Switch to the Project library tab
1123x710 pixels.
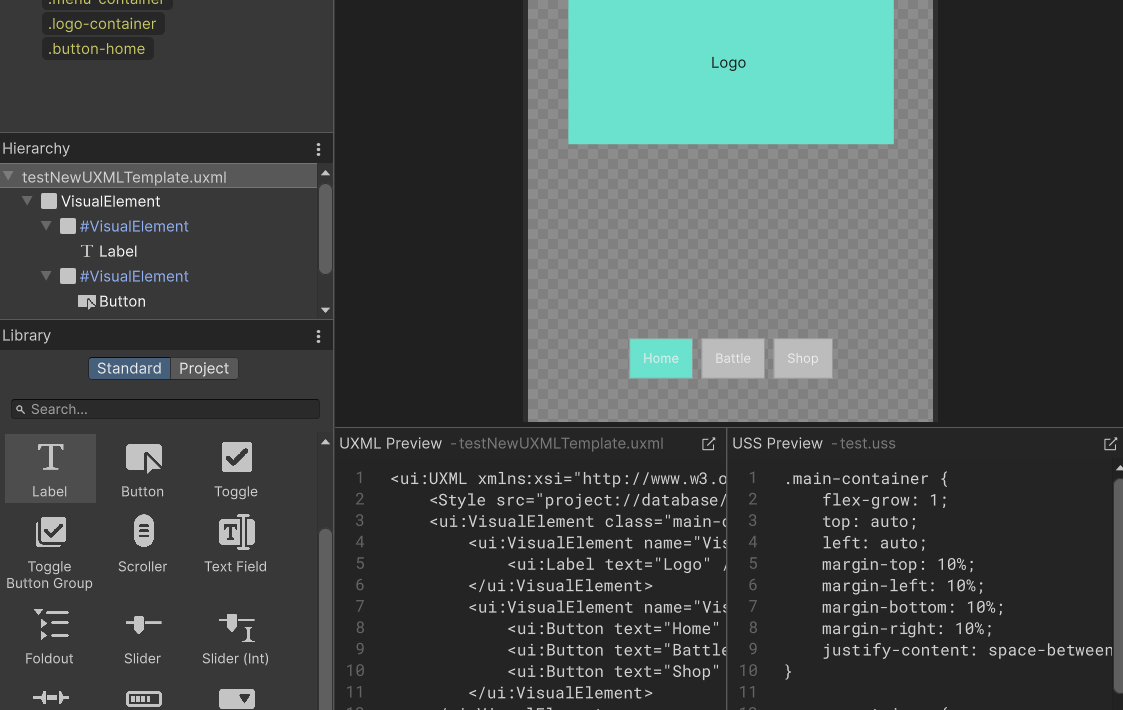pos(204,368)
